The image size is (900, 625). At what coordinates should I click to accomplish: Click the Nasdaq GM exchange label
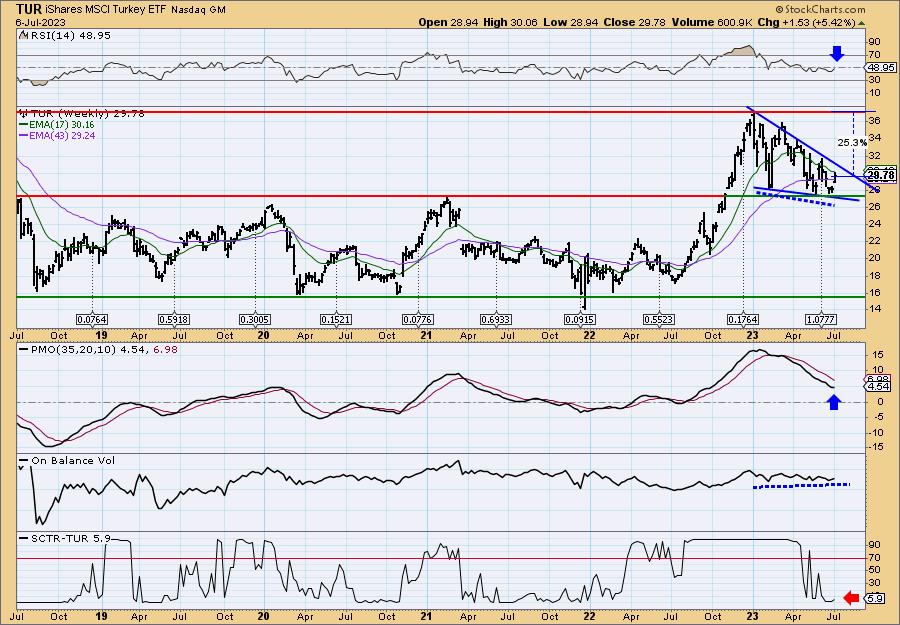coord(198,10)
